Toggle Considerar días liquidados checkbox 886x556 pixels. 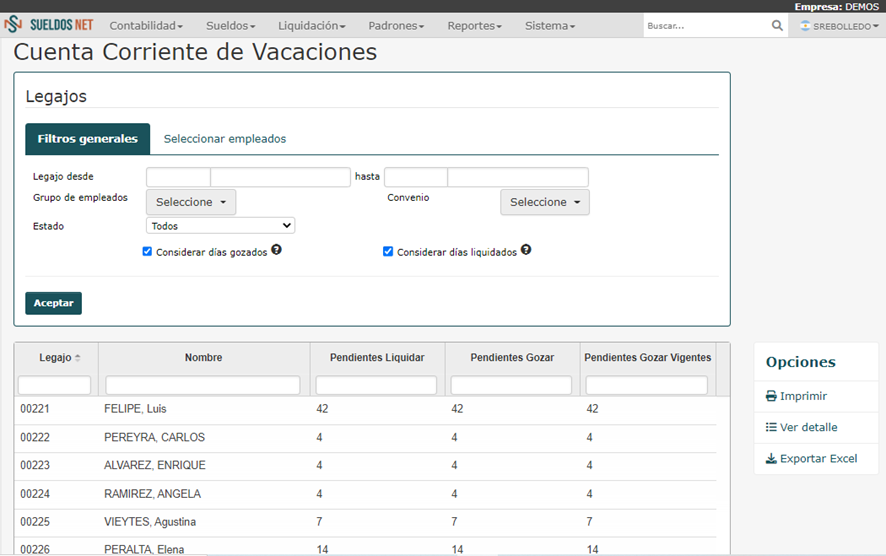coord(388,251)
